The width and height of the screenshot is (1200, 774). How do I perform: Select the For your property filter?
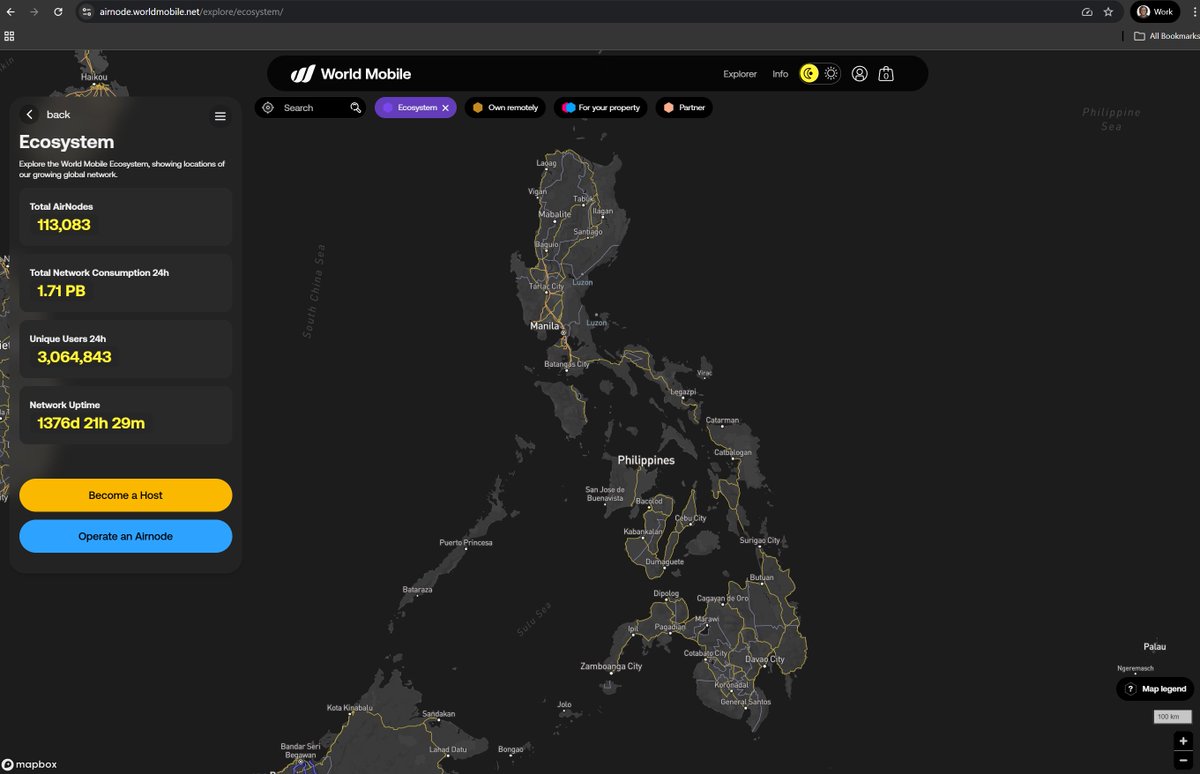point(601,107)
